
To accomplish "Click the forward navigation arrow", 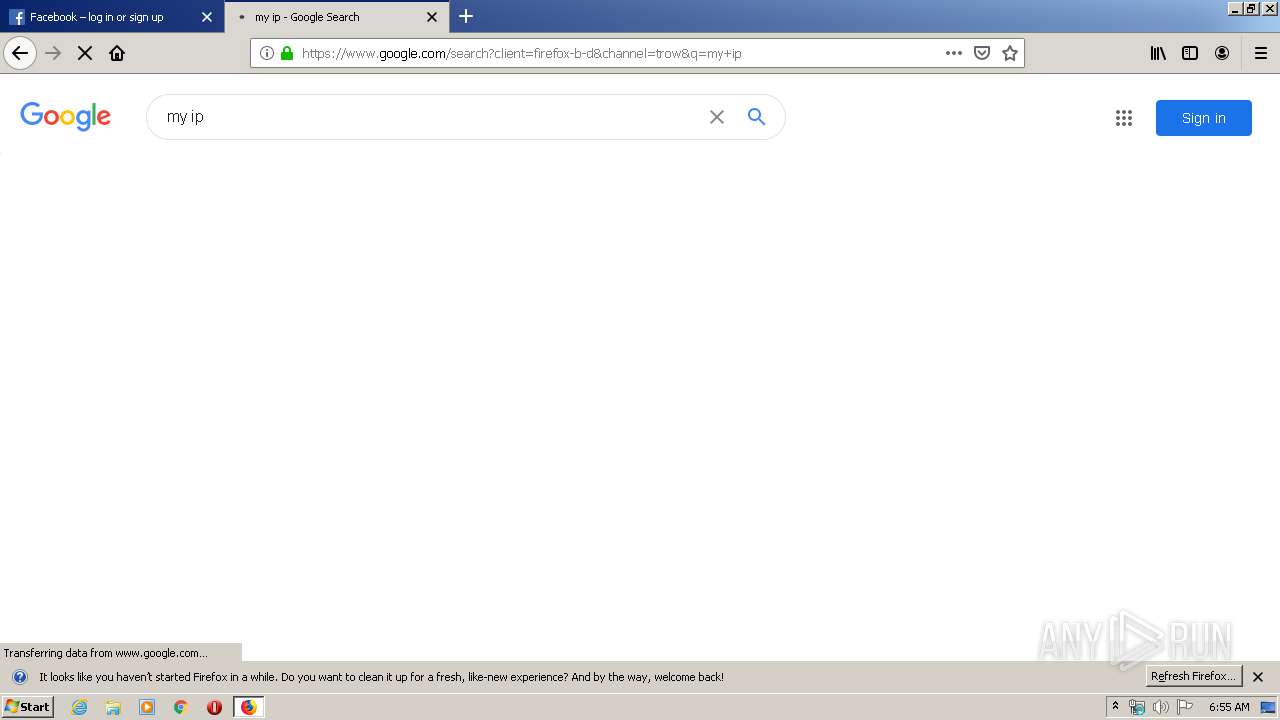I will tap(53, 53).
